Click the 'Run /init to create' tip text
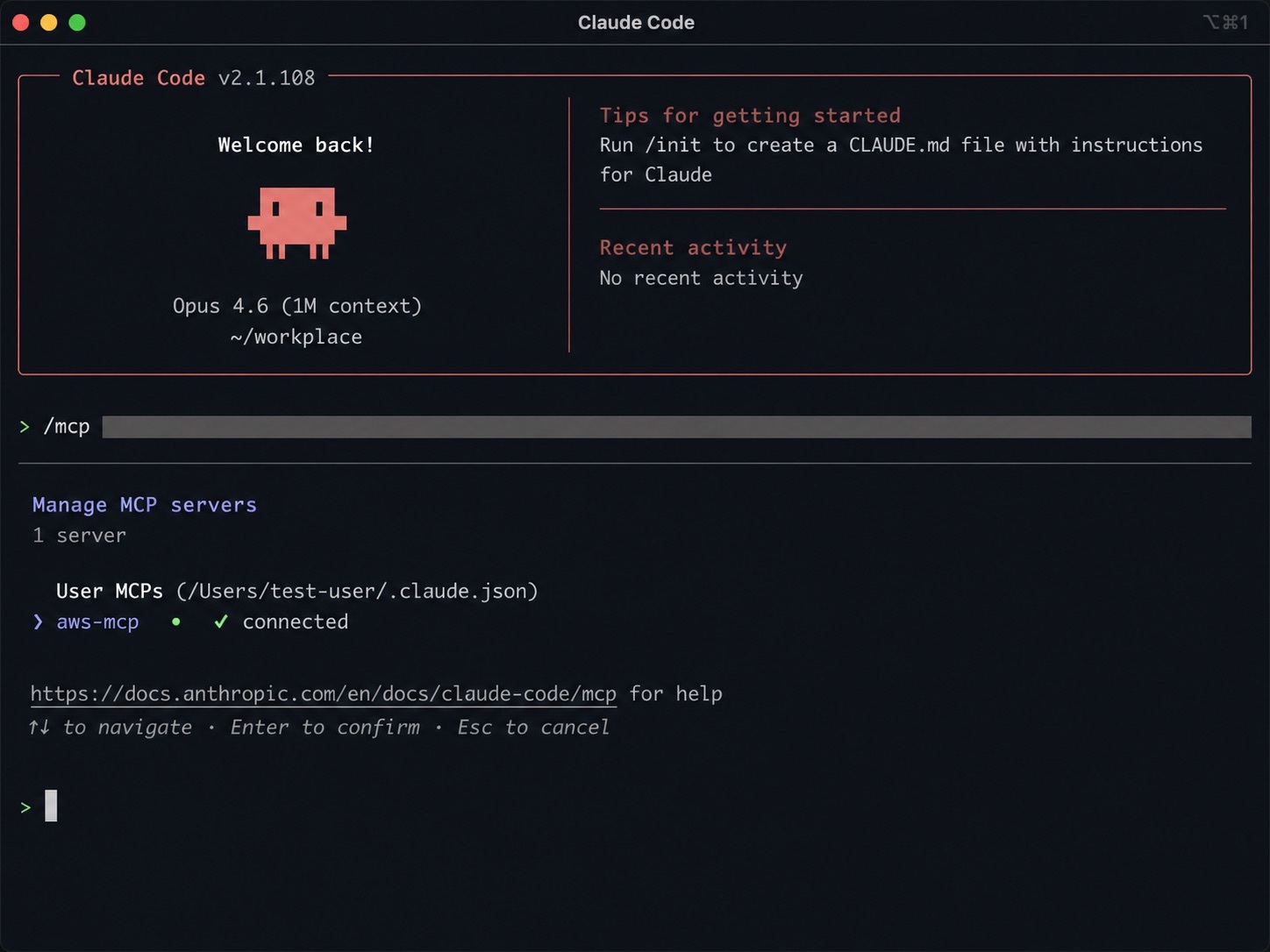 coord(901,160)
